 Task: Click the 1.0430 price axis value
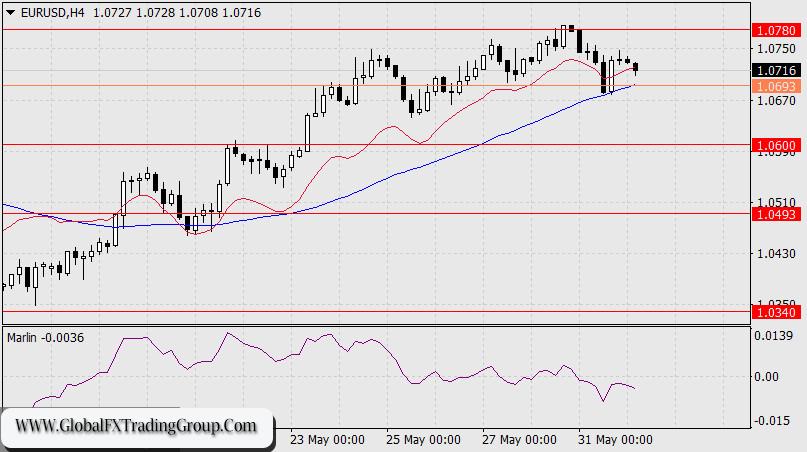tap(776, 254)
